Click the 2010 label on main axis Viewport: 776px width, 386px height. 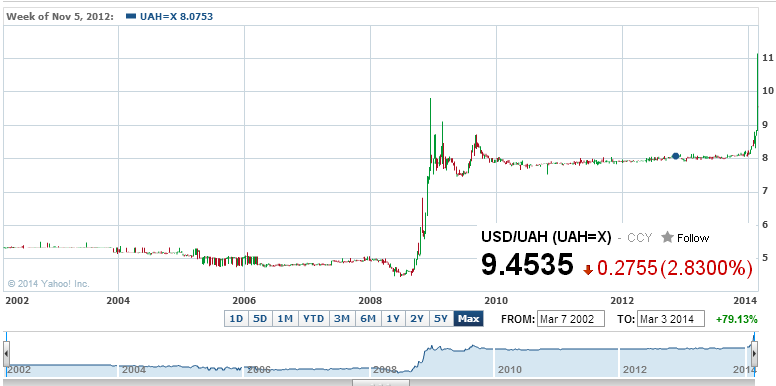[496, 300]
